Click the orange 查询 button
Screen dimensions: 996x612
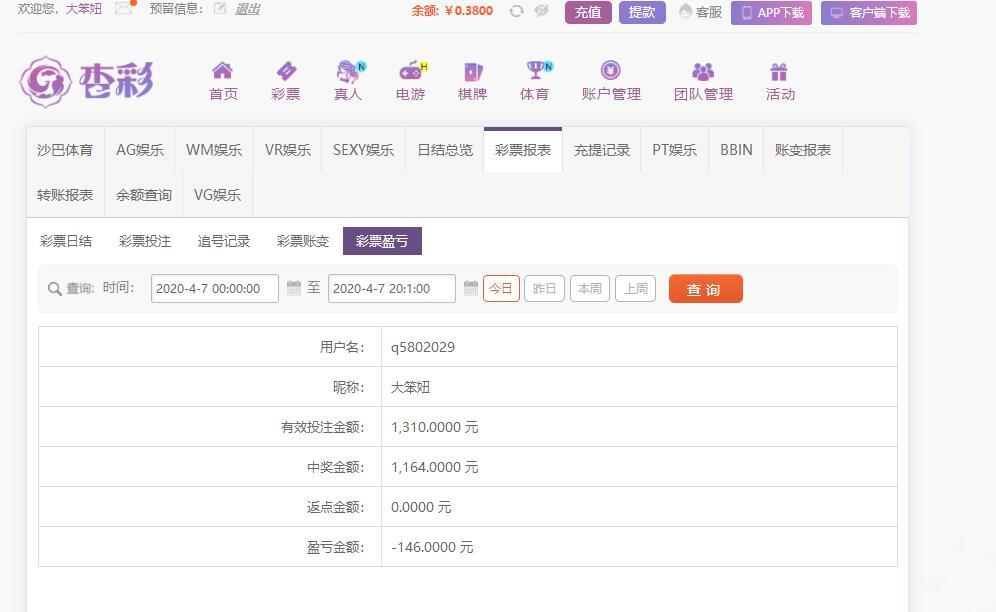(x=705, y=289)
